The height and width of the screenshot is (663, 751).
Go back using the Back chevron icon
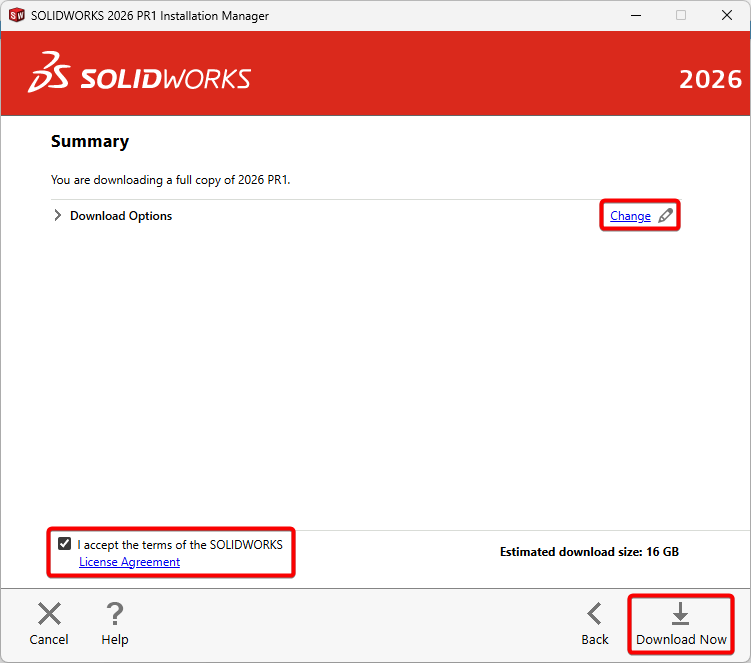pos(594,614)
